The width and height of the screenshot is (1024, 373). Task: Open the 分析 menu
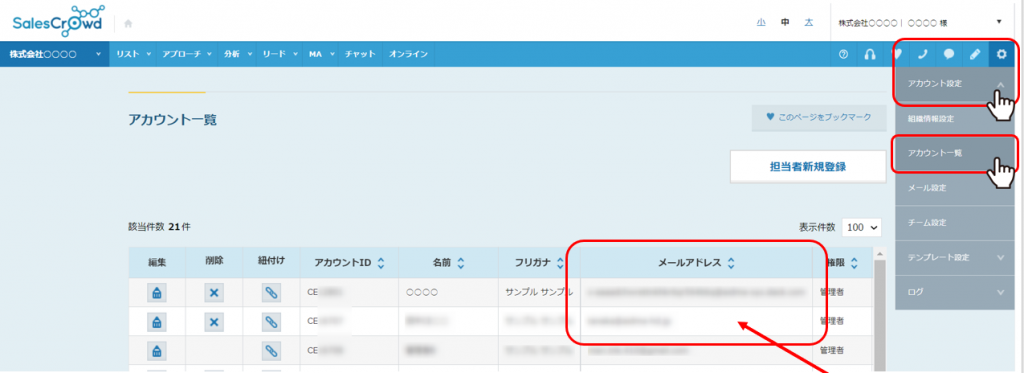coord(236,54)
